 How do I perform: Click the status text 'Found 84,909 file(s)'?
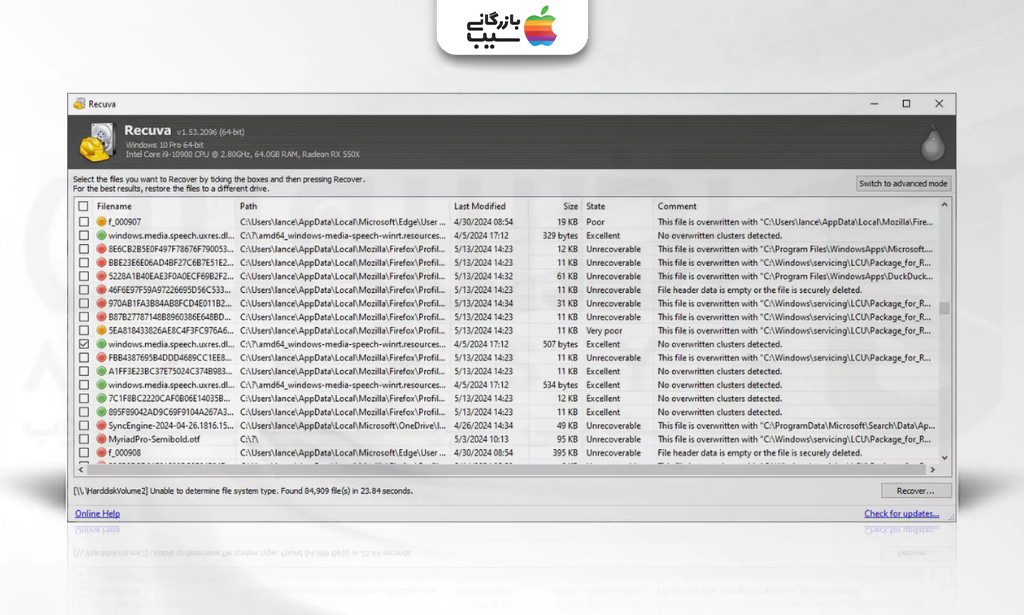(321, 491)
